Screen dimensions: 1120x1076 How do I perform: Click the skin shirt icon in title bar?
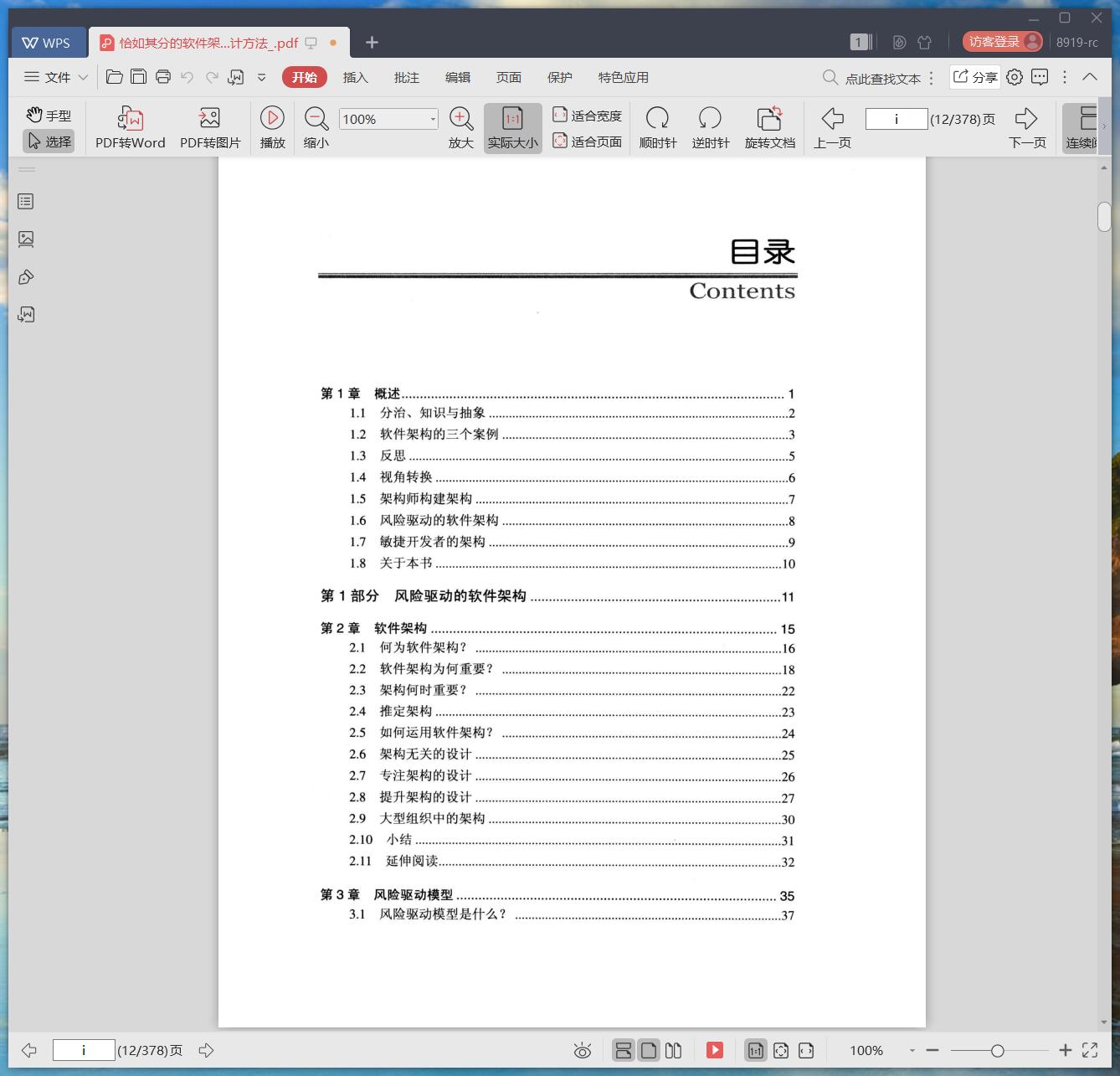[x=924, y=42]
